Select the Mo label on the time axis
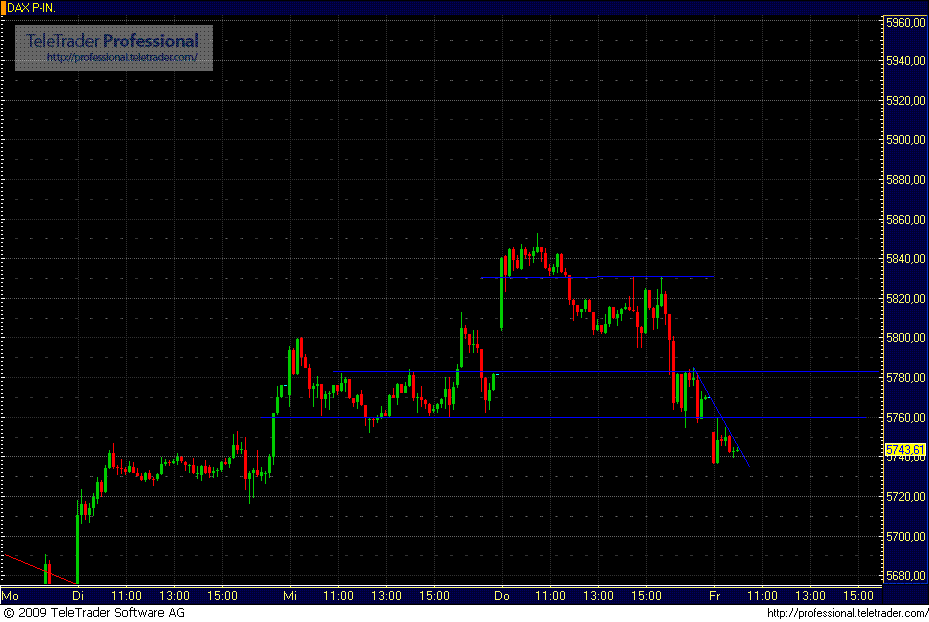Image resolution: width=929 pixels, height=622 pixels. pos(10,595)
